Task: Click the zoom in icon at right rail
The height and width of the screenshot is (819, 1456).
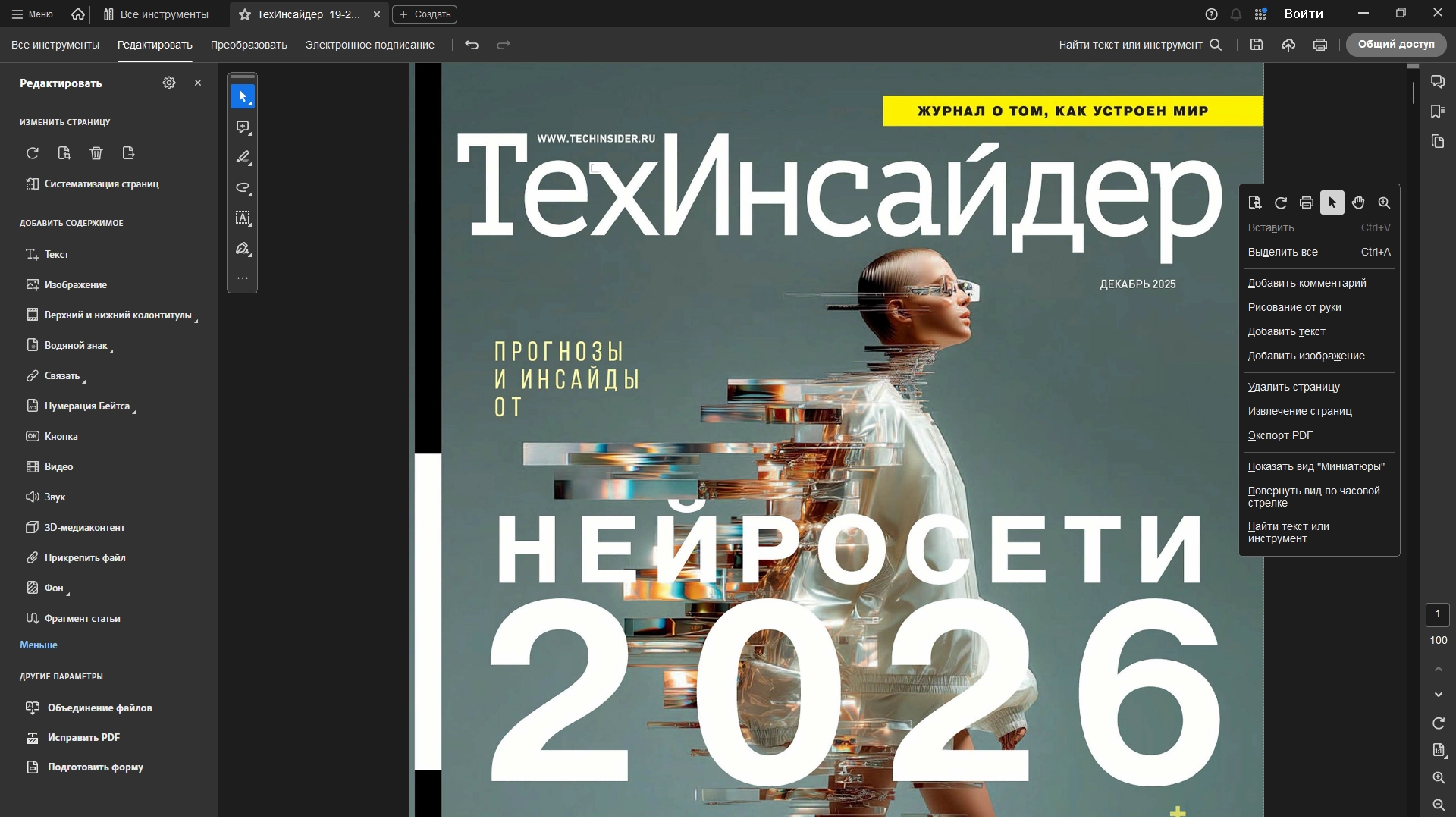Action: (x=1439, y=777)
